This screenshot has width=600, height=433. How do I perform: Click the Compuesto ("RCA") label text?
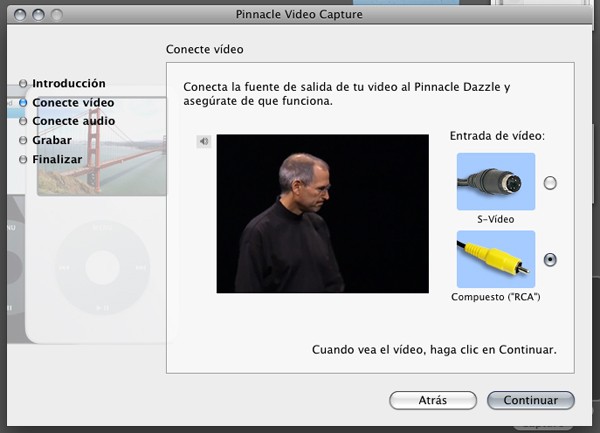click(x=496, y=297)
